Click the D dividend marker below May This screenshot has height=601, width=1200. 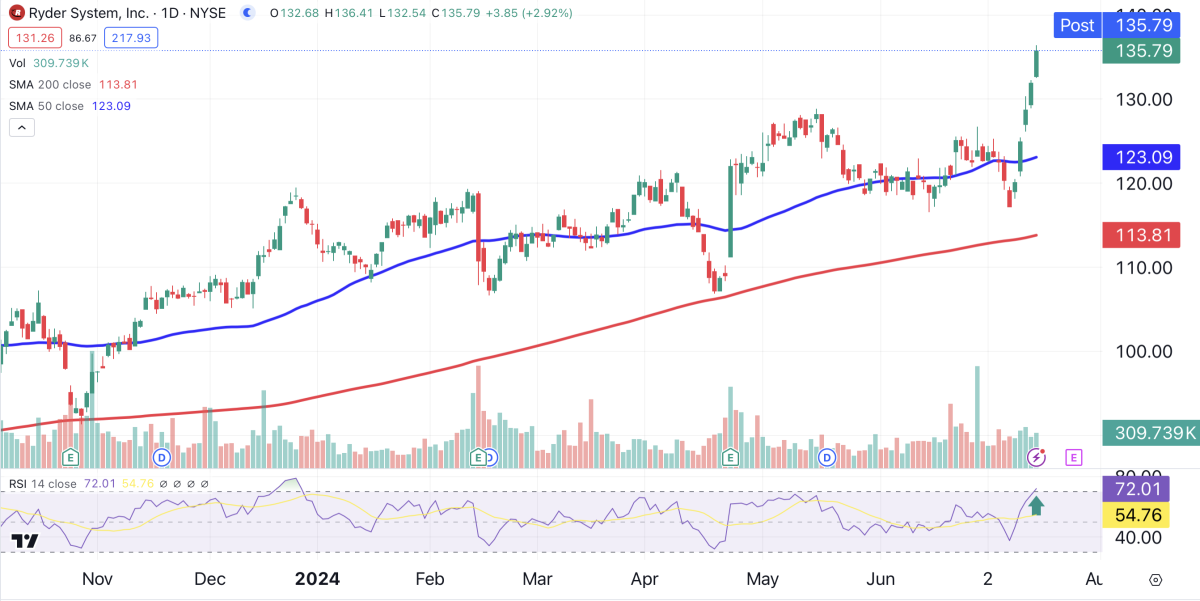[826, 457]
